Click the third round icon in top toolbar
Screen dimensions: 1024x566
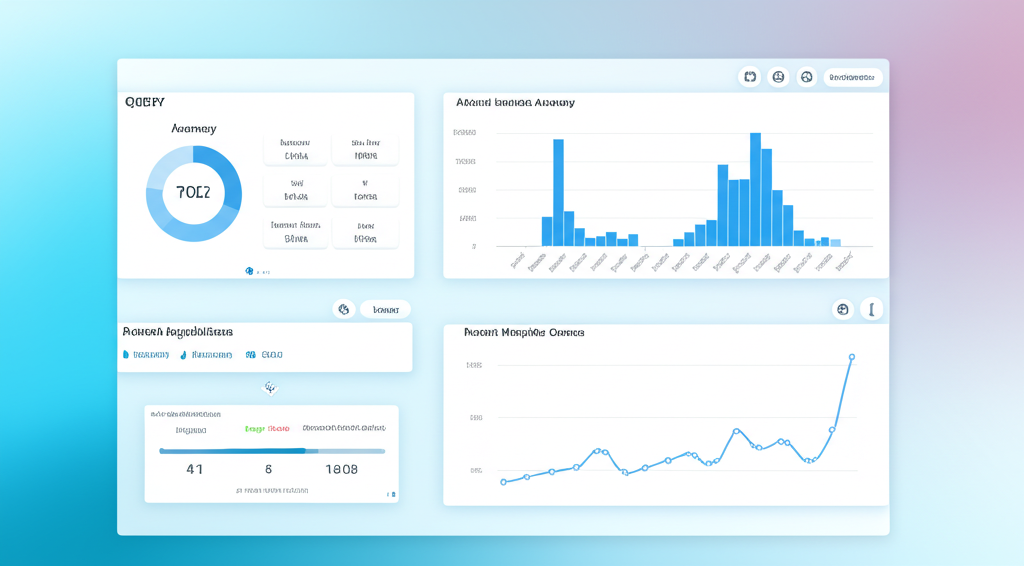coord(807,77)
